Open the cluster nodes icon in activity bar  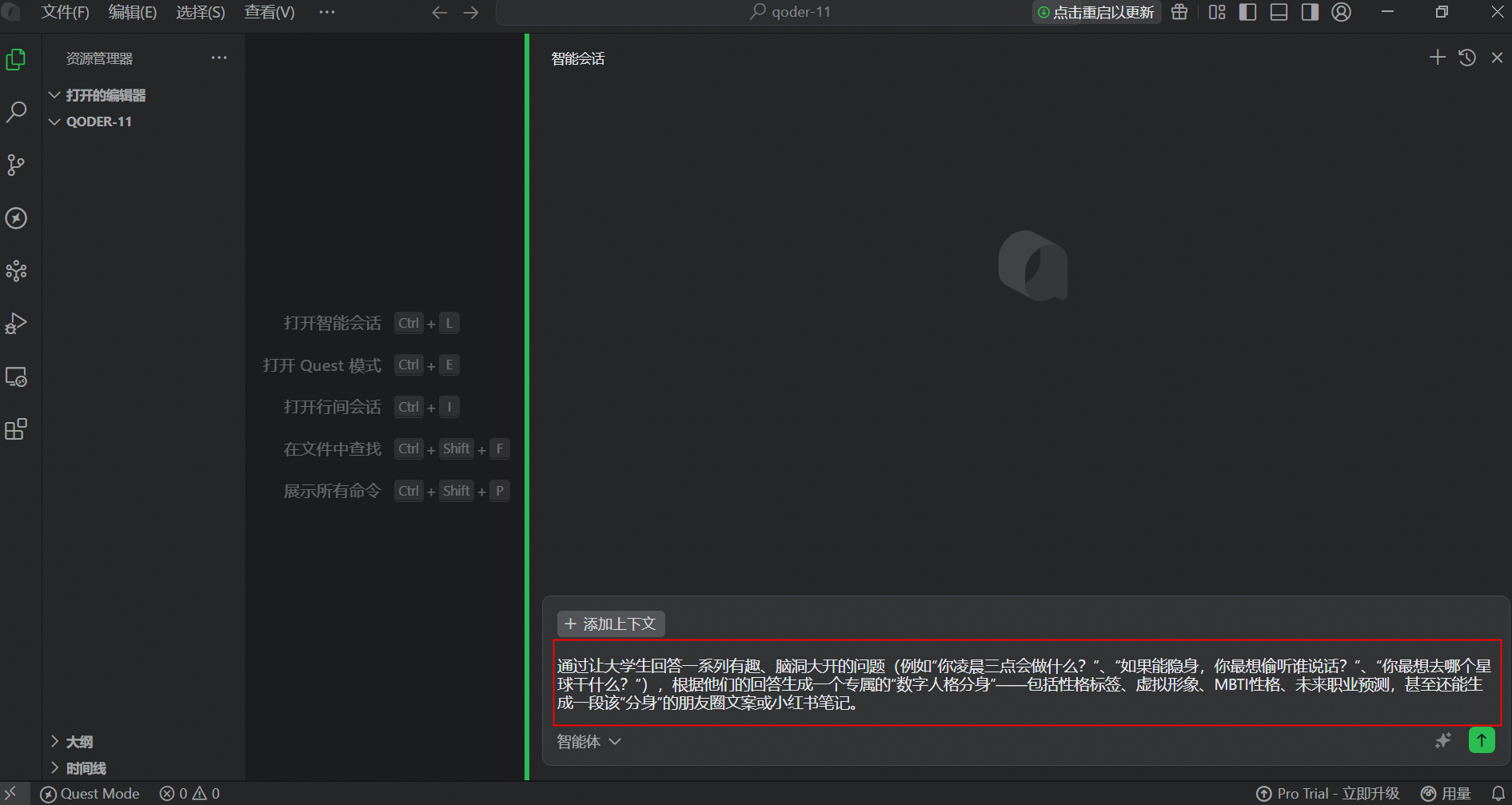coord(16,271)
